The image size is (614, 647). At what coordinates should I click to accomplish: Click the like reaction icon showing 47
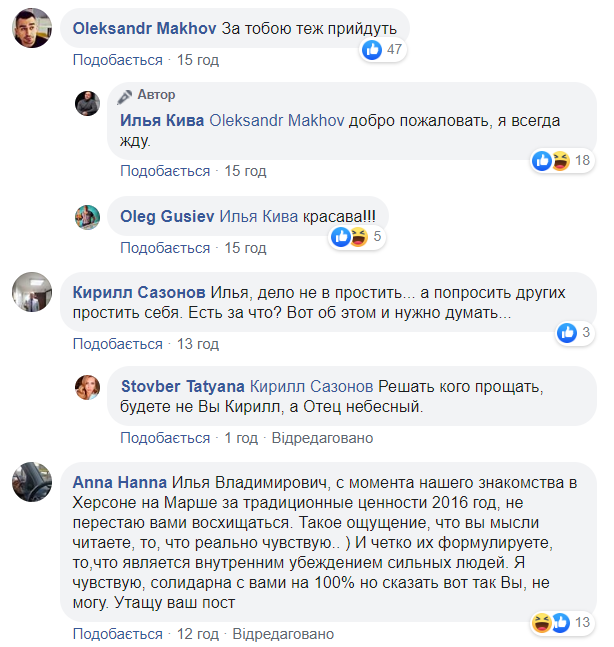[373, 50]
